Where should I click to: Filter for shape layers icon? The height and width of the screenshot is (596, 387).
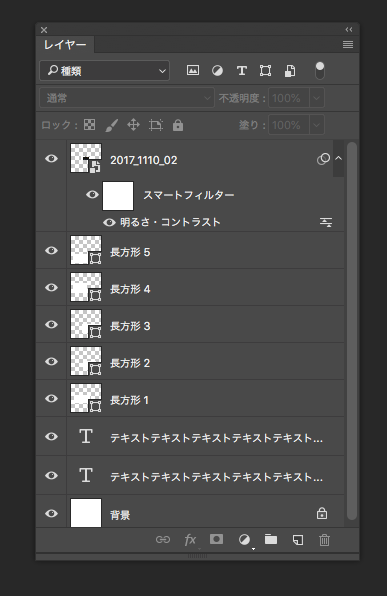pyautogui.click(x=265, y=71)
